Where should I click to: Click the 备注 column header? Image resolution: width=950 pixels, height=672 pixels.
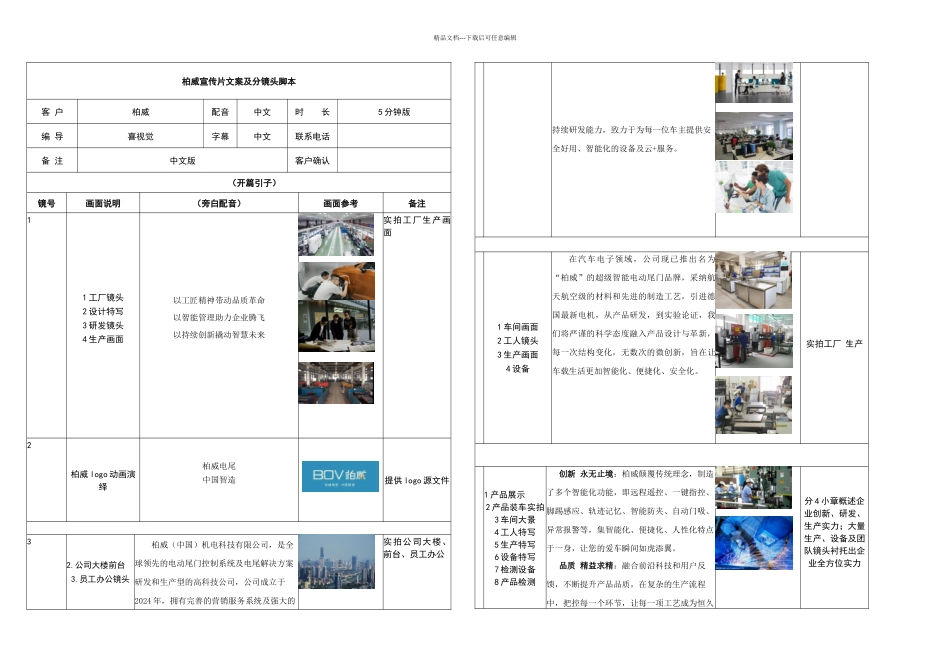pos(417,203)
